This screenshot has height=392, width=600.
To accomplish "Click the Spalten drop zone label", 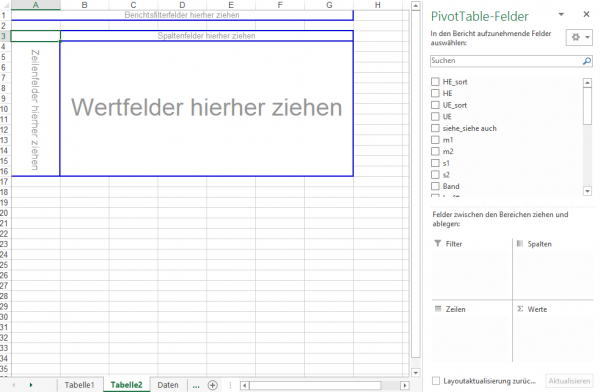I will point(540,244).
